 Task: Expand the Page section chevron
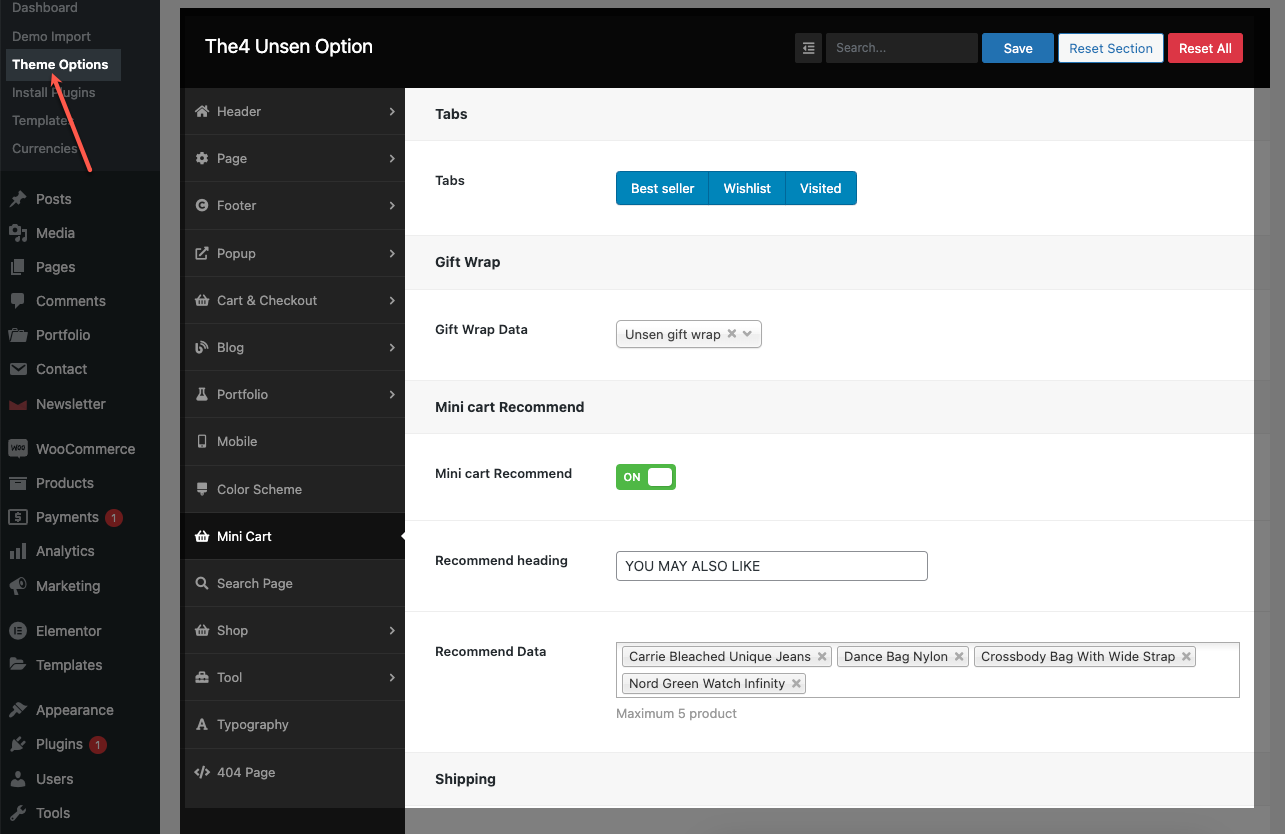tap(392, 158)
